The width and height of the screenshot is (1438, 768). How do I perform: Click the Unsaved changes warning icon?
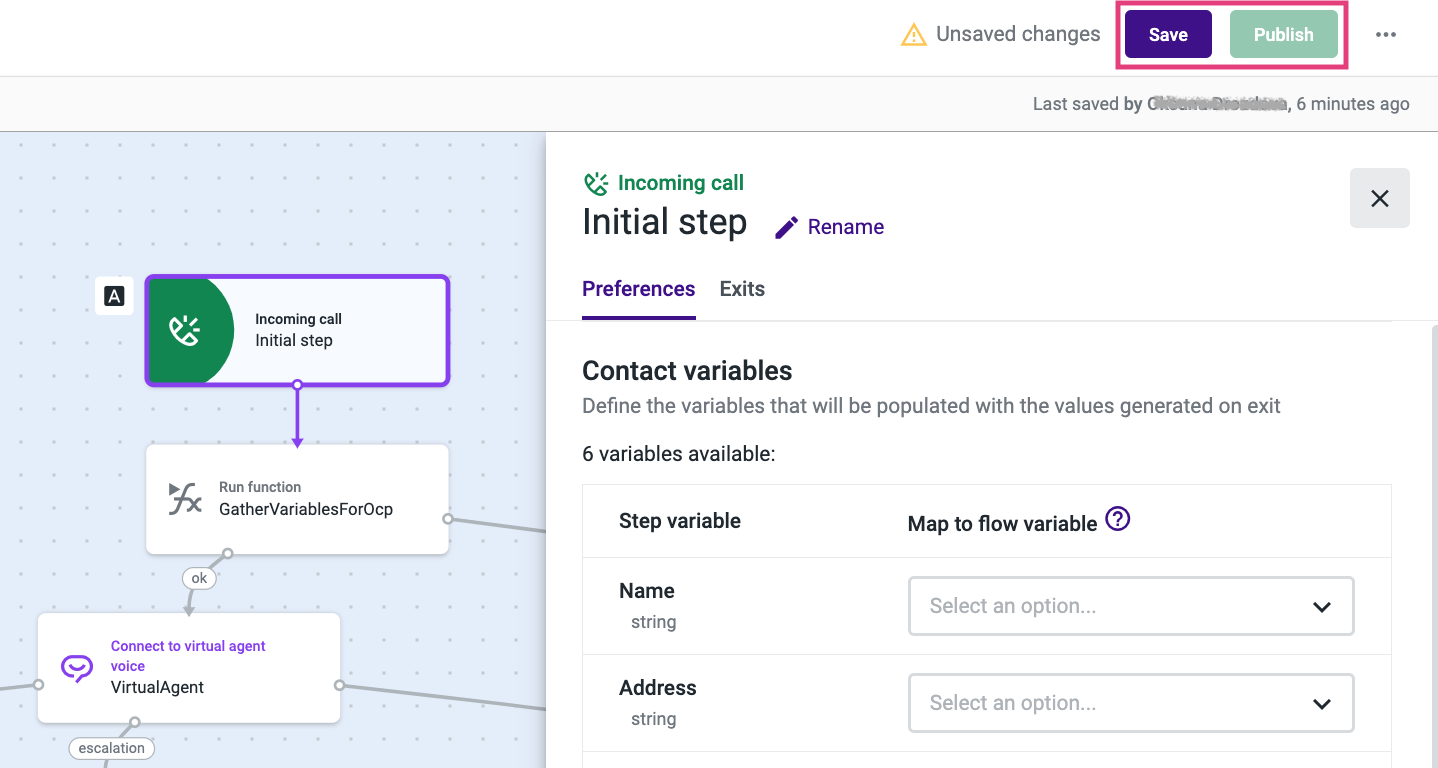click(x=913, y=35)
